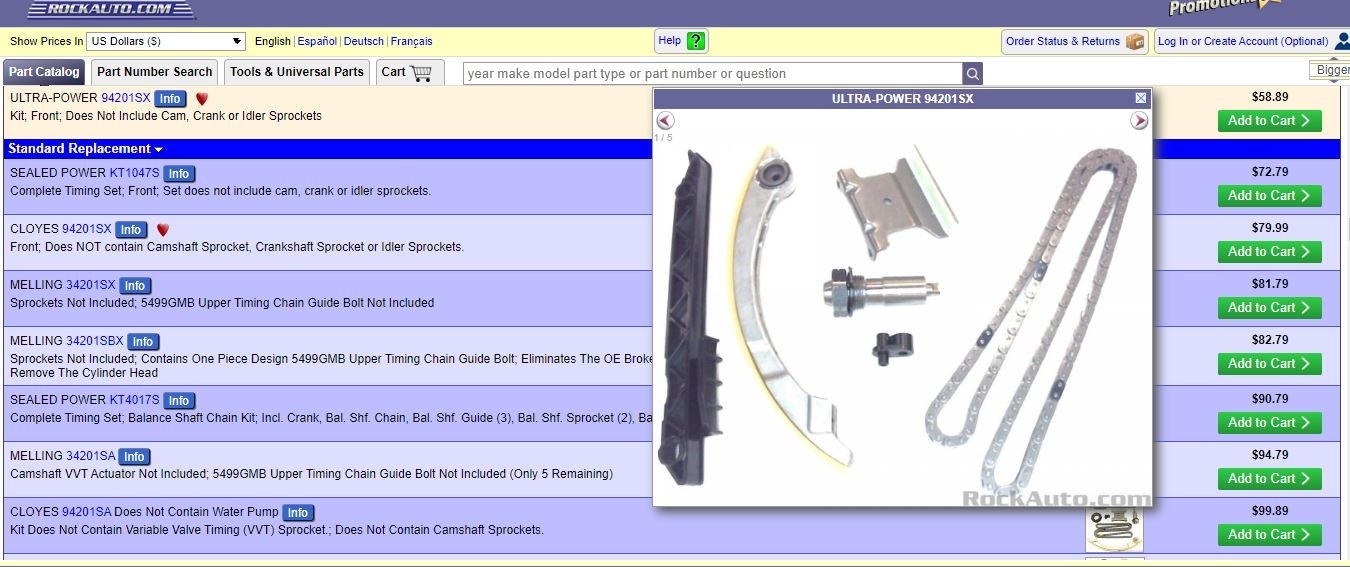The image size is (1350, 567).
Task: Open Info for SEALED POWER KT4017S
Action: click(179, 401)
